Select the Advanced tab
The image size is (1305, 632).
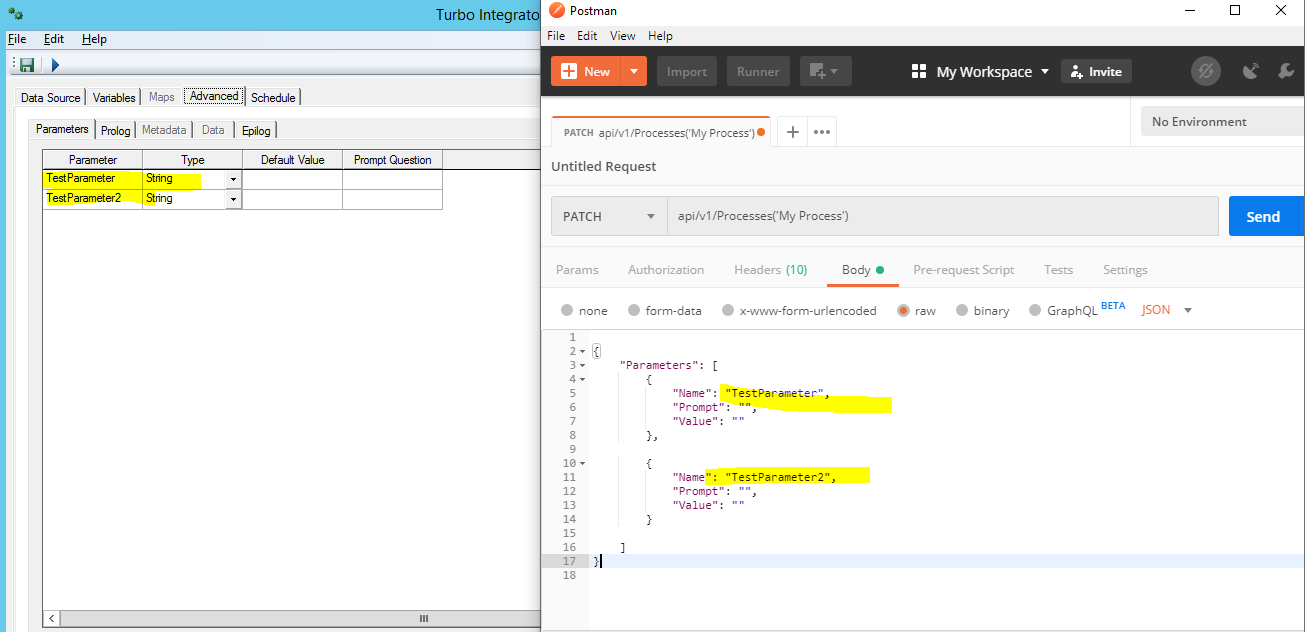pyautogui.click(x=214, y=96)
